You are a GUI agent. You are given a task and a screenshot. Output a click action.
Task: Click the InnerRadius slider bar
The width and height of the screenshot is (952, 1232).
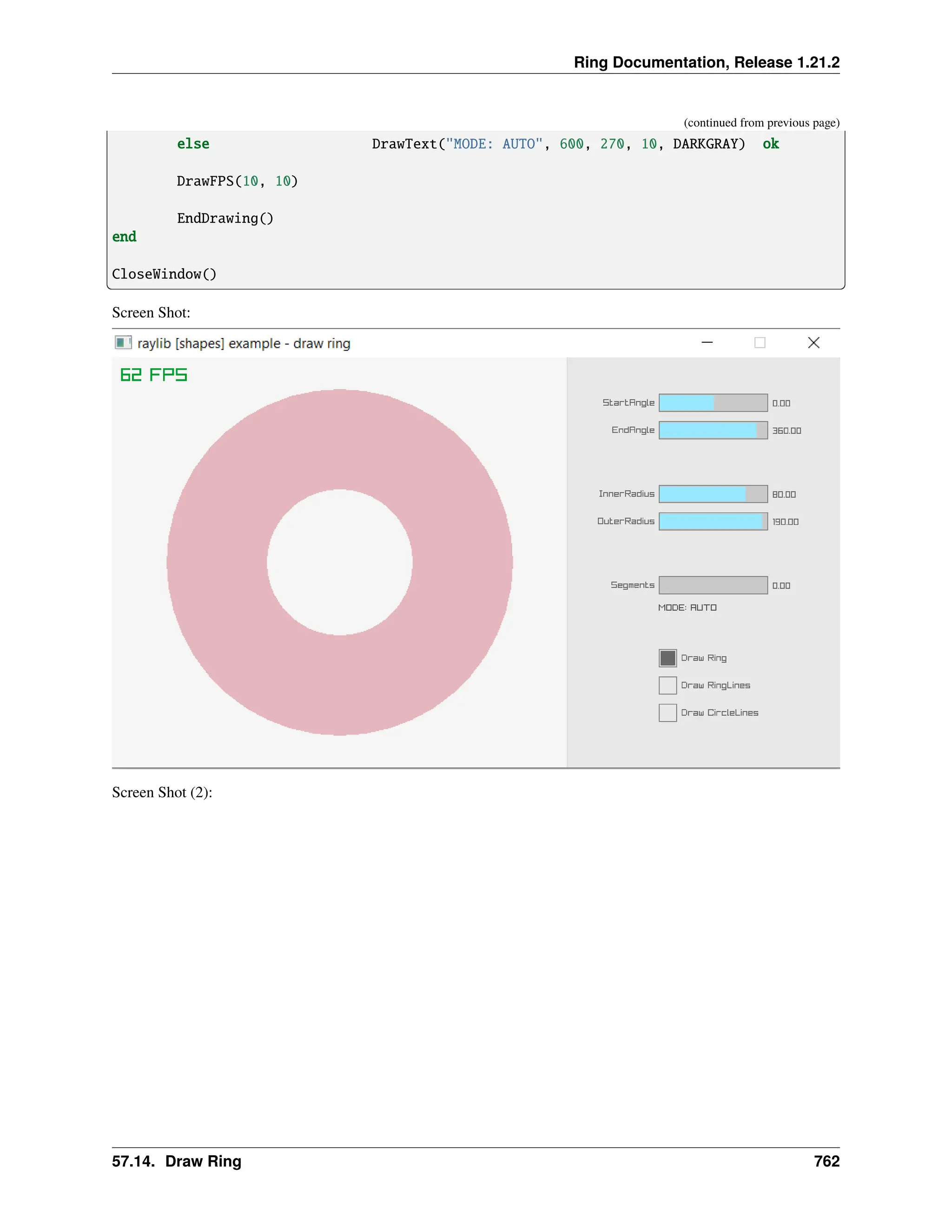pyautogui.click(x=713, y=494)
